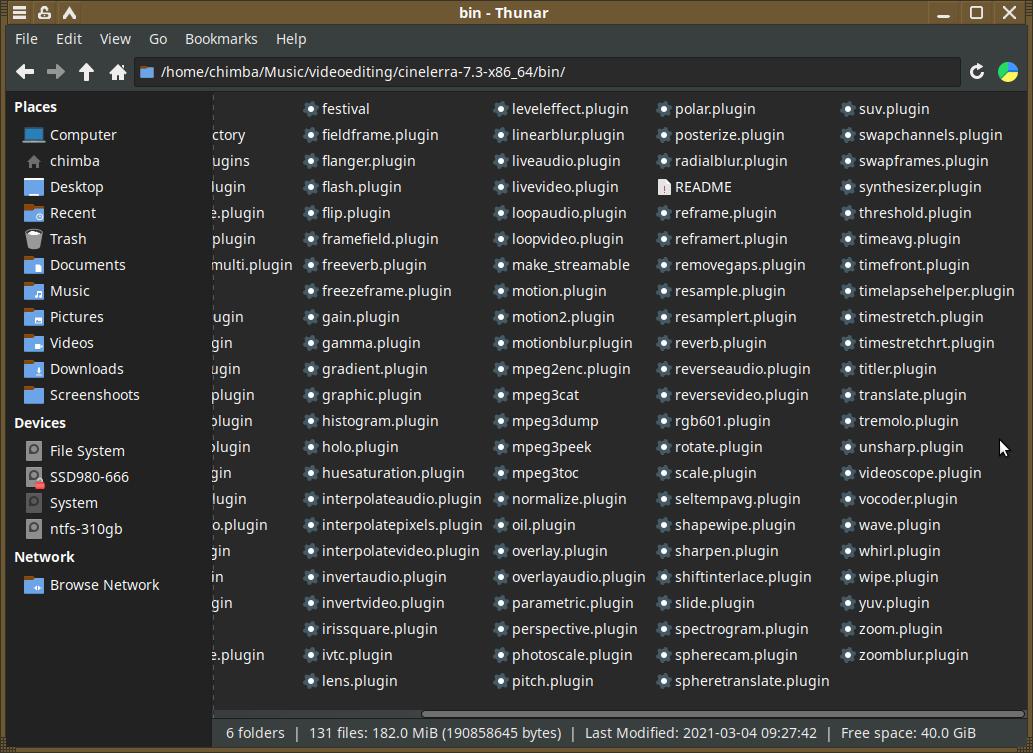Go back with the left arrow button
This screenshot has height=753, width=1033.
25,72
